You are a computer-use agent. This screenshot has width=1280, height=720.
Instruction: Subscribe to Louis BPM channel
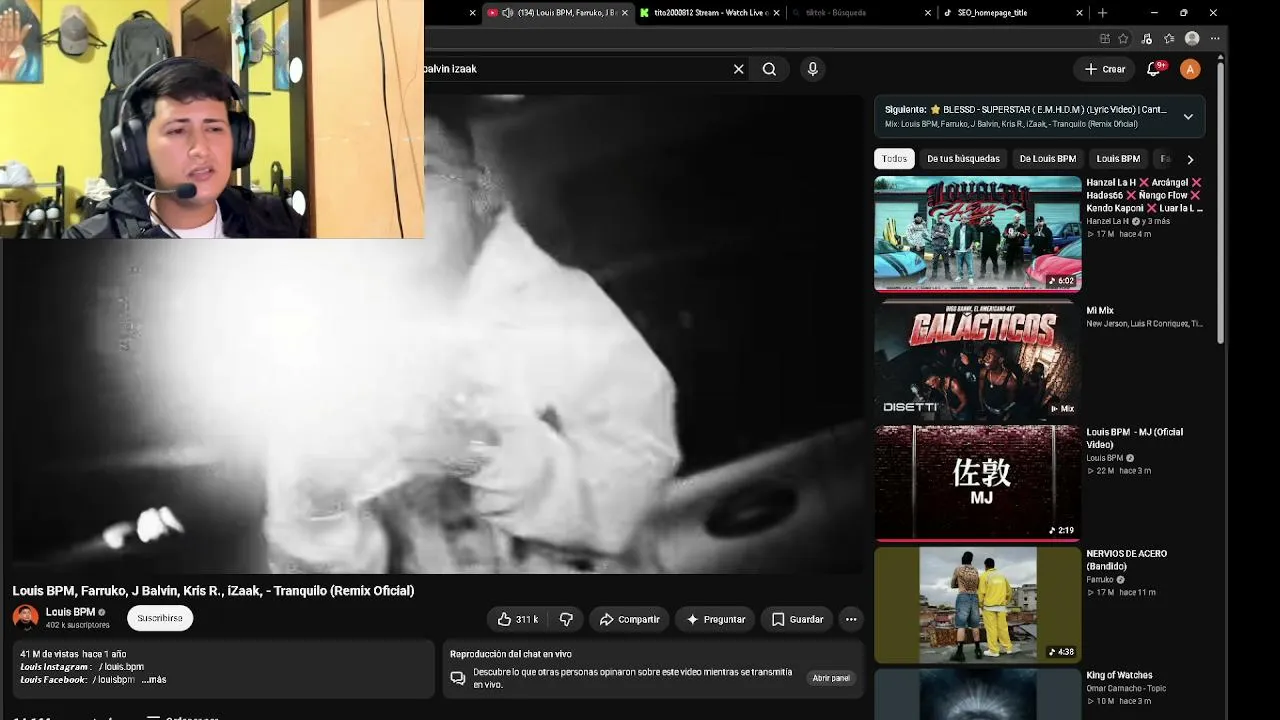click(x=160, y=618)
